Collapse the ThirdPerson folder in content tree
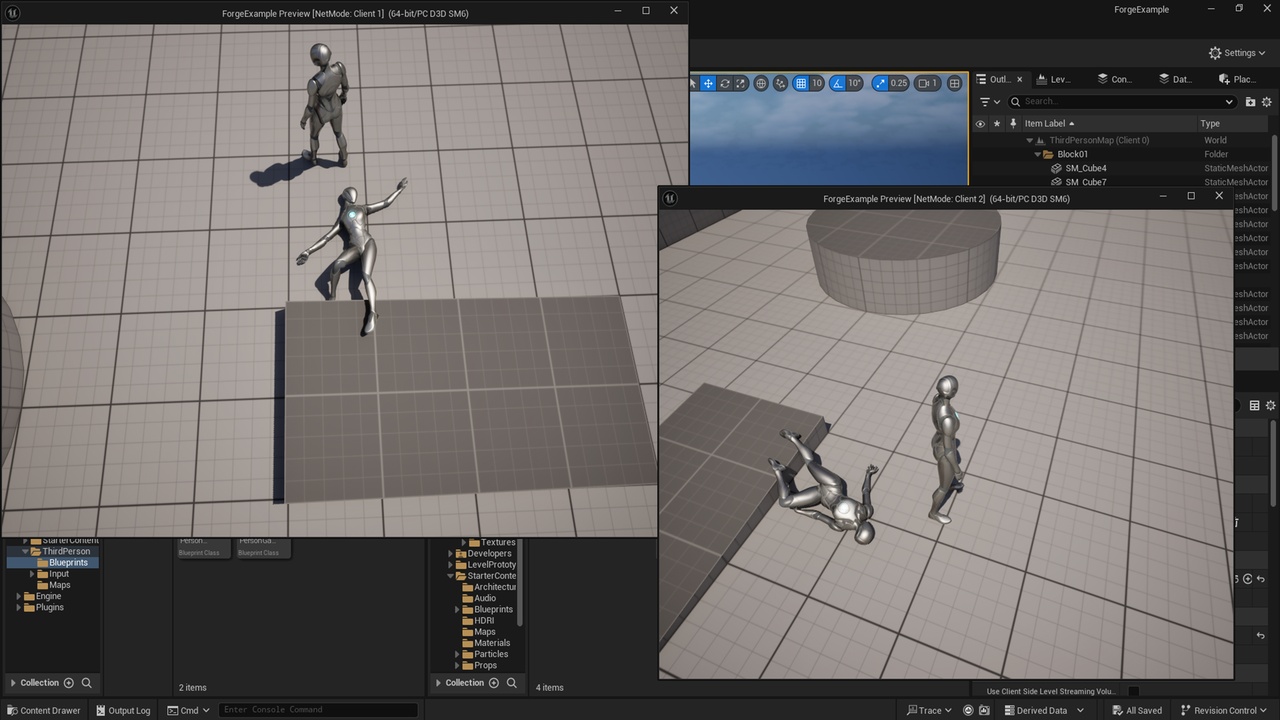 (26, 552)
